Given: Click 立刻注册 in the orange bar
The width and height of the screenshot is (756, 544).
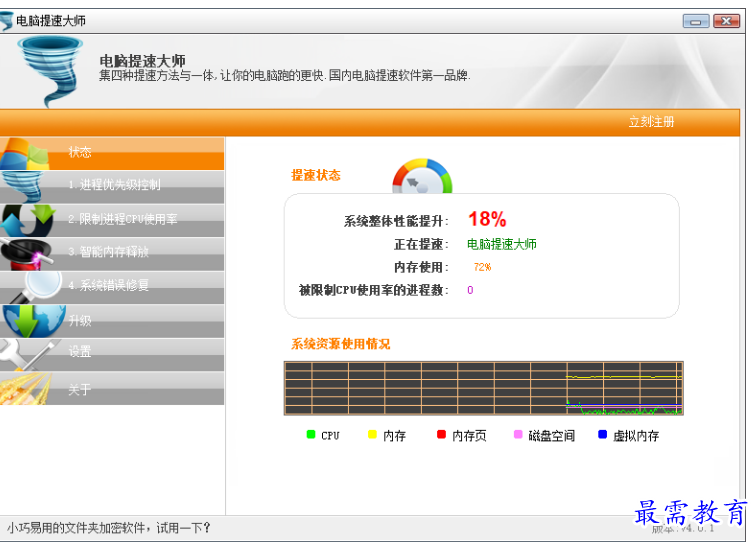Looking at the screenshot, I should [651, 122].
